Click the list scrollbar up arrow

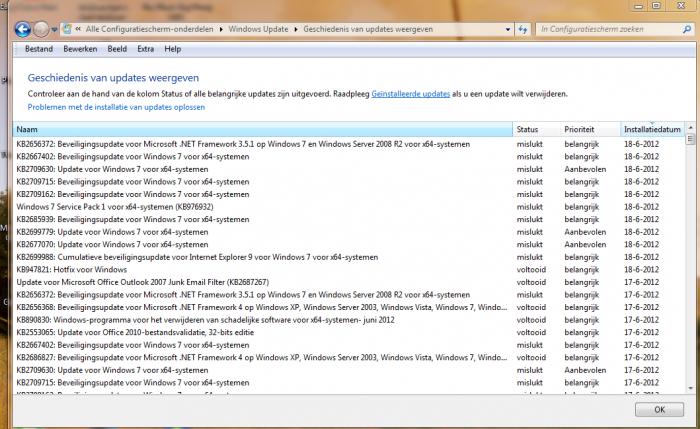click(691, 128)
